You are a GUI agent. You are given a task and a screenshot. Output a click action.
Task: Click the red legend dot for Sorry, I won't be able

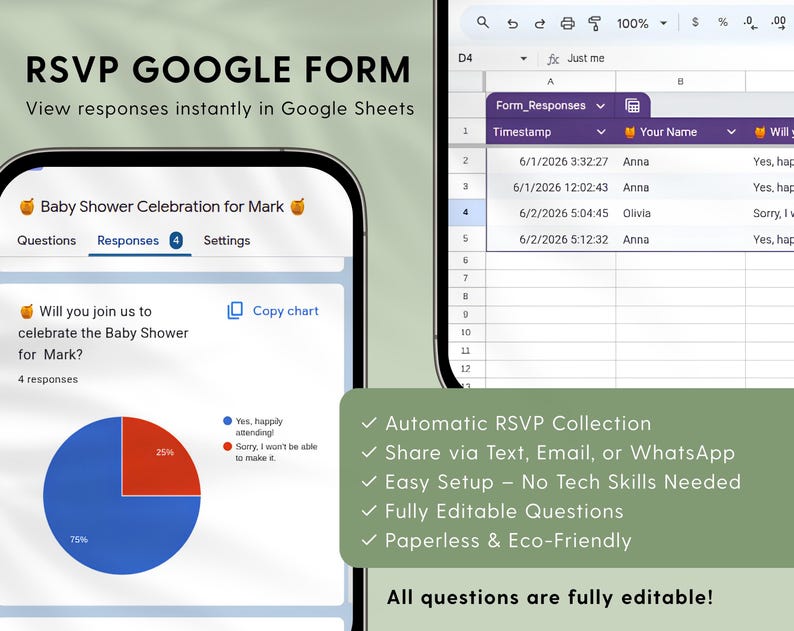[x=227, y=446]
